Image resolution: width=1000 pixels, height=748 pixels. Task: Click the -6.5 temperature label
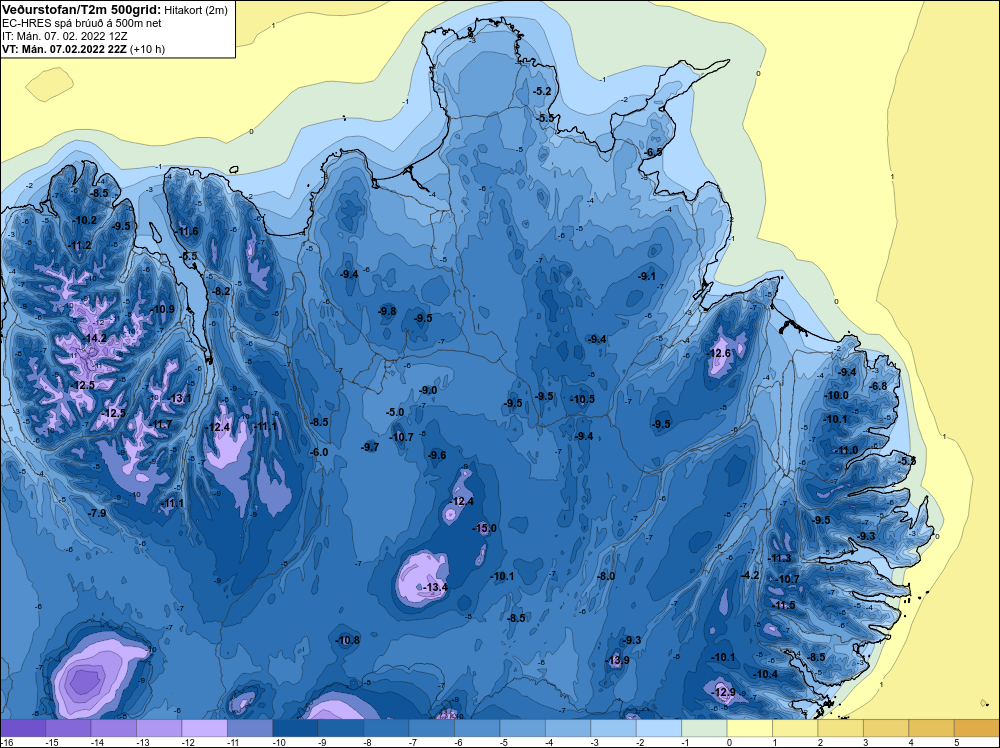pyautogui.click(x=653, y=152)
